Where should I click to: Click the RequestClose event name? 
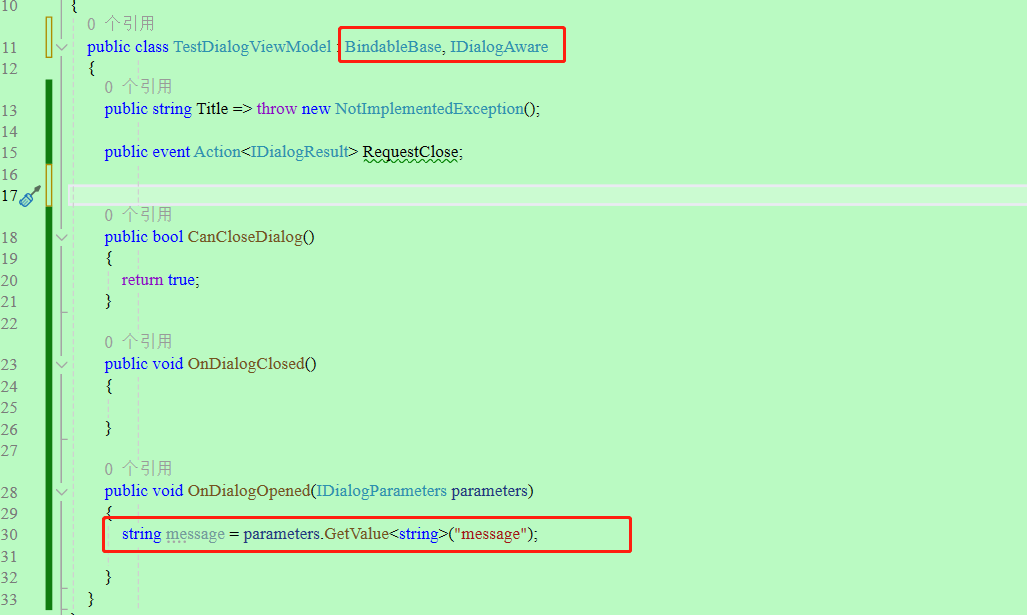tap(411, 152)
